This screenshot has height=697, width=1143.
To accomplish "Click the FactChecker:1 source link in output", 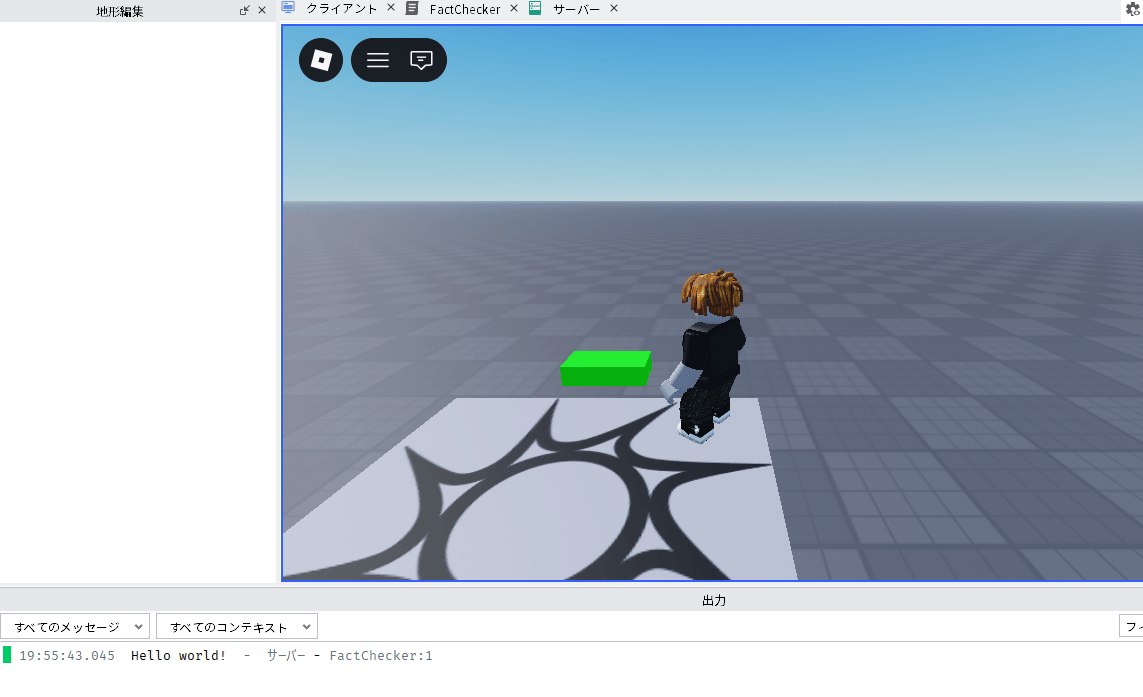I will 381,655.
